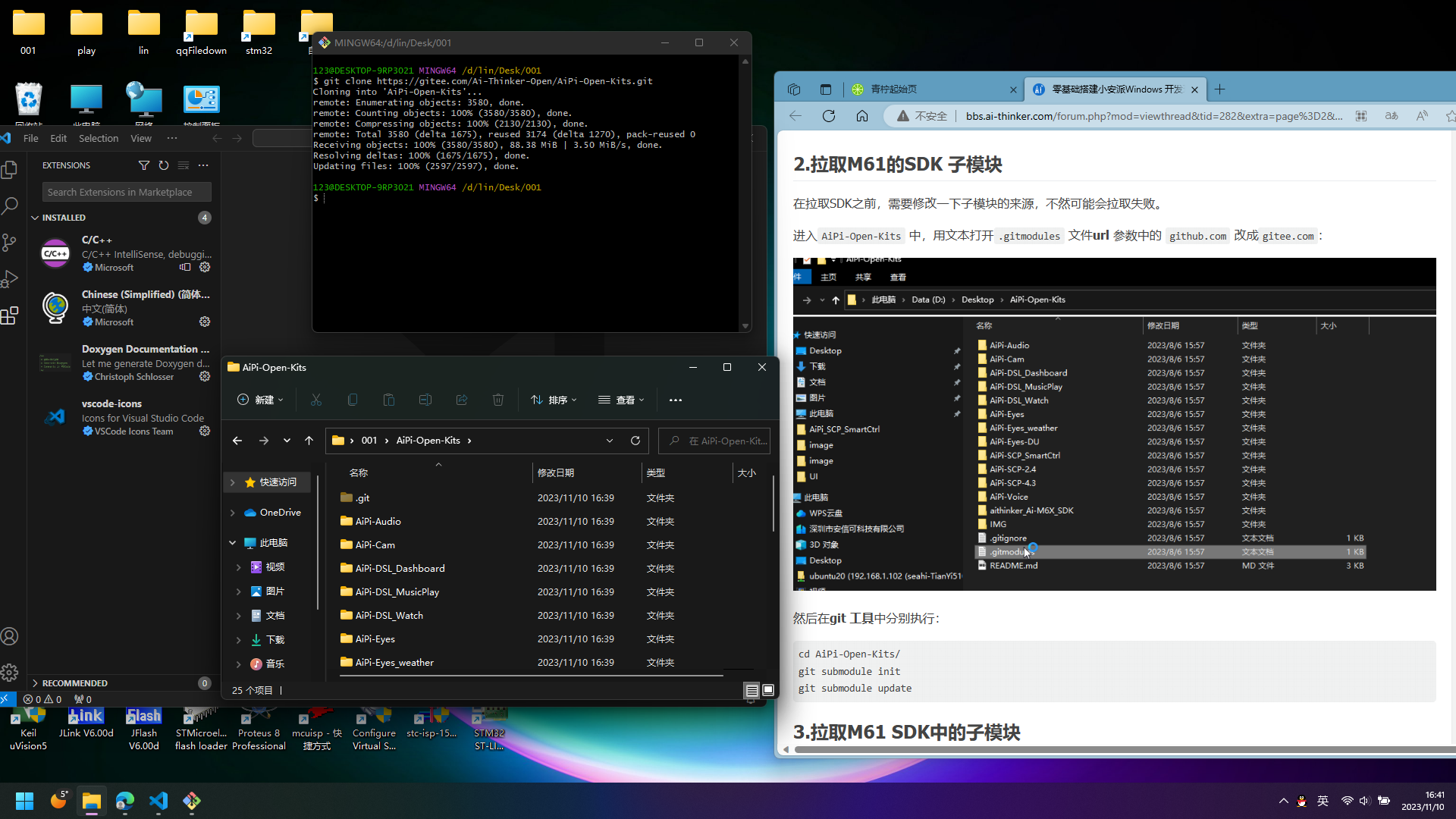This screenshot has height=819, width=1456.
Task: Toggle Chinese/English input mode in tray
Action: (x=1323, y=801)
